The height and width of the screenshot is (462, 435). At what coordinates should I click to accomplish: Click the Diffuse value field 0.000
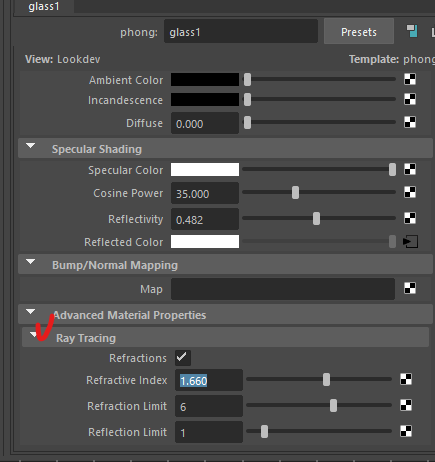tap(205, 123)
